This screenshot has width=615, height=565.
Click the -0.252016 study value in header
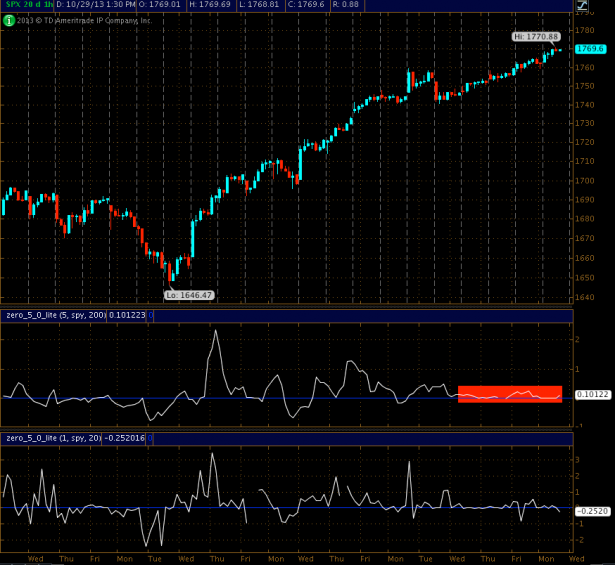124,438
